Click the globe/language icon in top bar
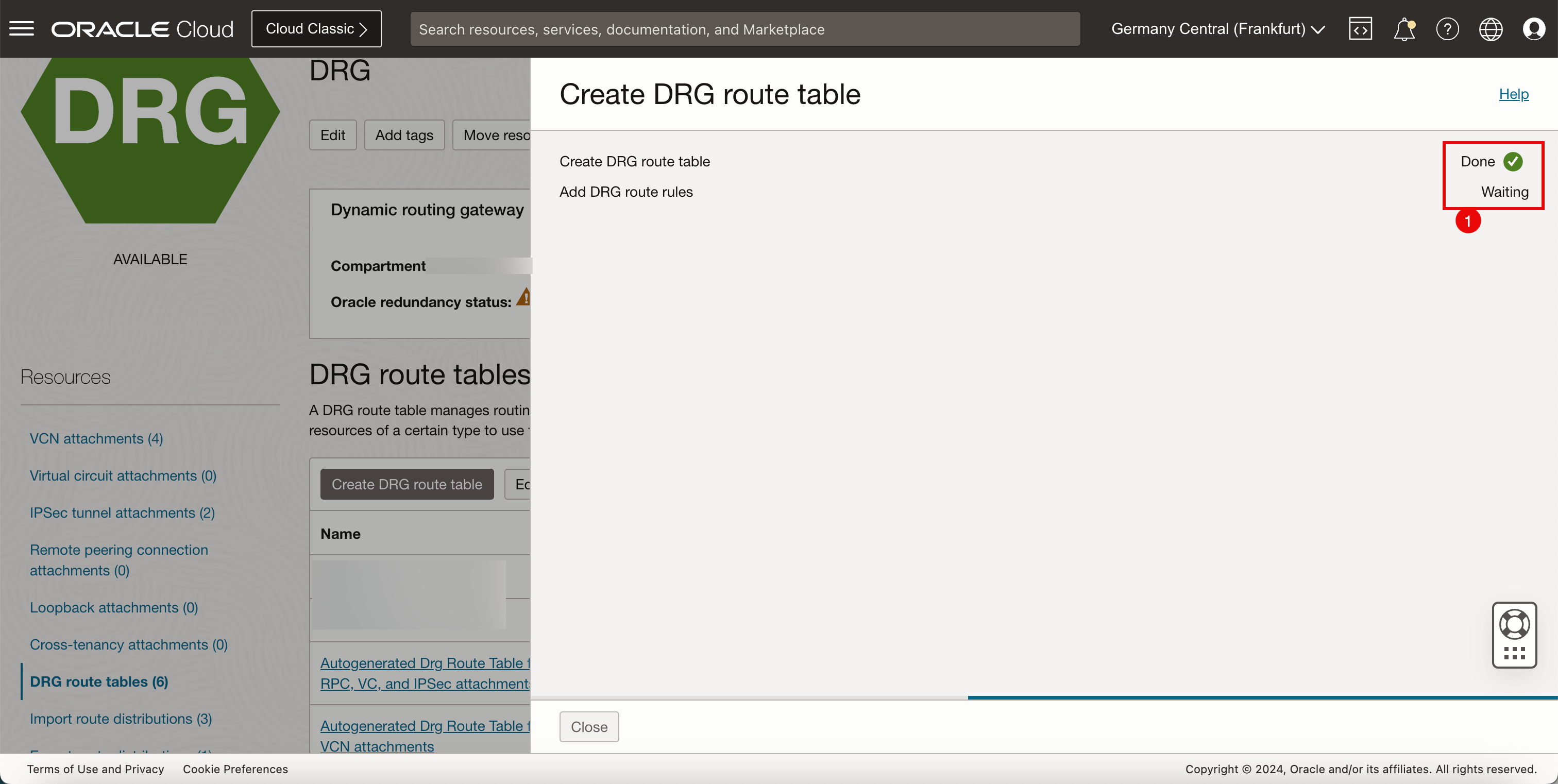1558x784 pixels. click(1491, 28)
